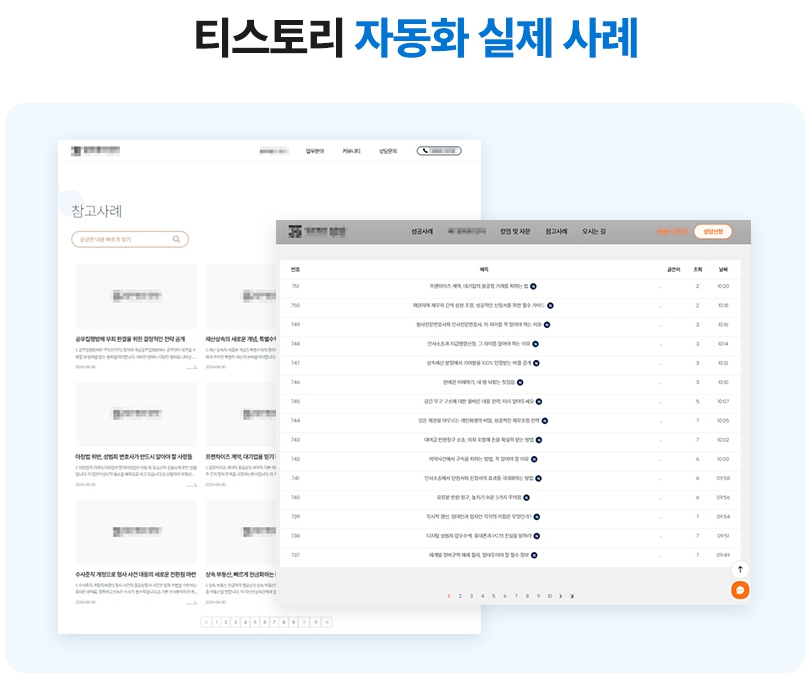Open the 업무분야 menu on the back page
Viewport: 811px width, 679px height.
314,151
